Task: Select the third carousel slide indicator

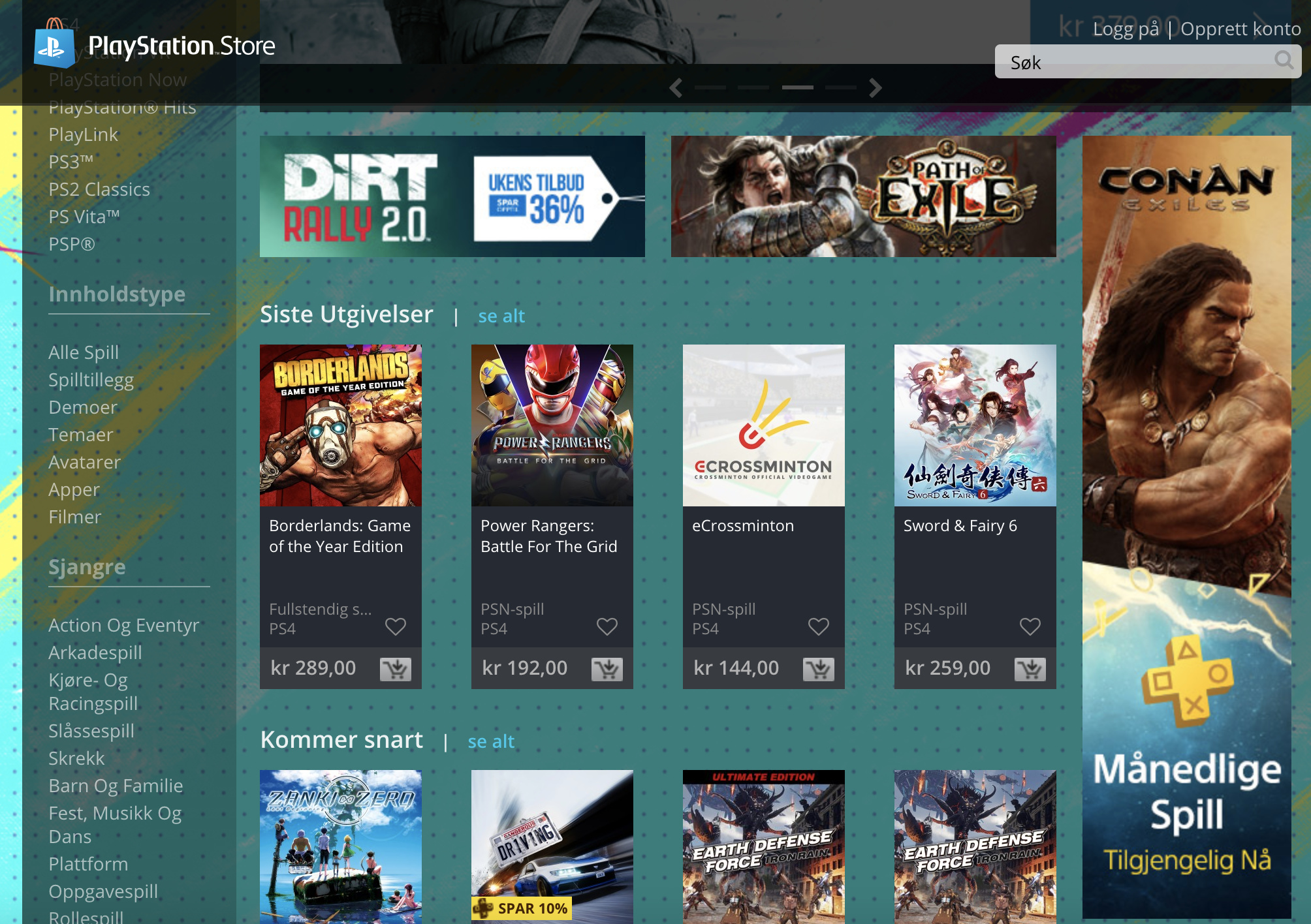Action: (x=797, y=87)
